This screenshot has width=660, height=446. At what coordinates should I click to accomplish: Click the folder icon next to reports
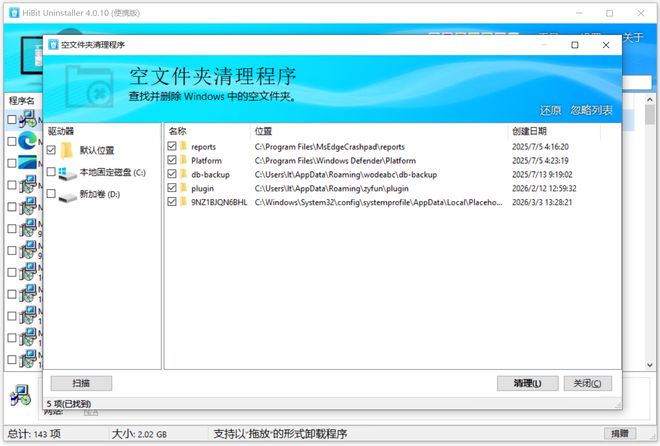pyautogui.click(x=183, y=146)
